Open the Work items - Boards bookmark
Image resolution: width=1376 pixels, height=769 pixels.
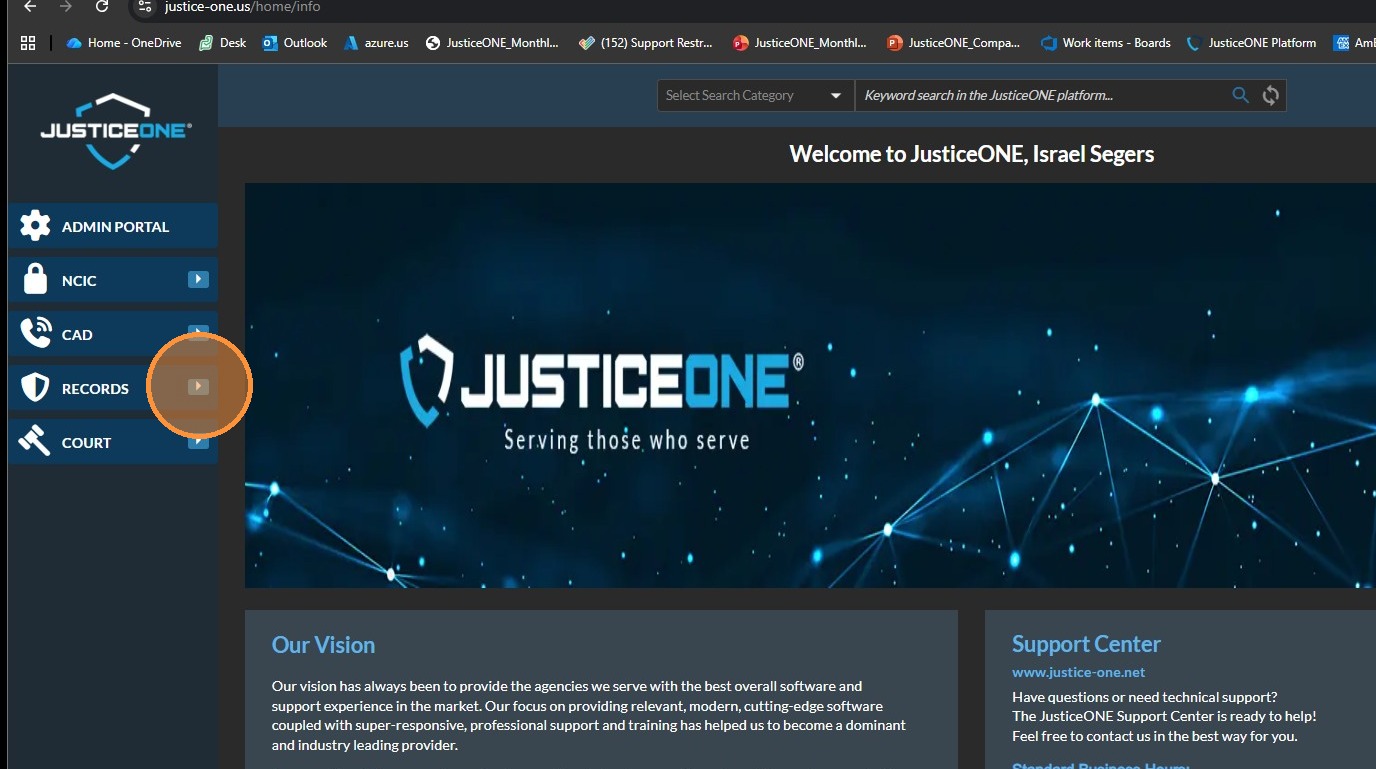(1106, 43)
